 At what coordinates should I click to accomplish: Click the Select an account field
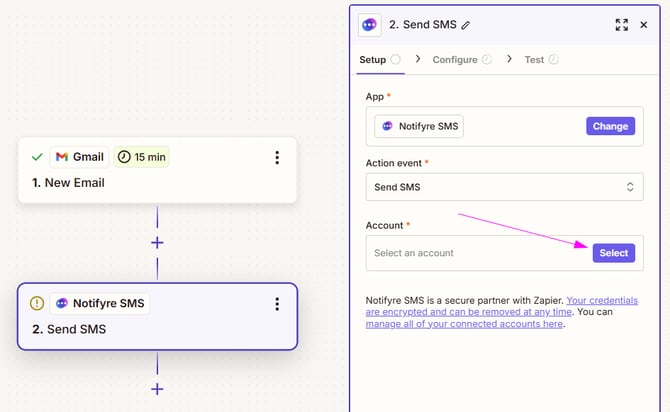click(475, 253)
